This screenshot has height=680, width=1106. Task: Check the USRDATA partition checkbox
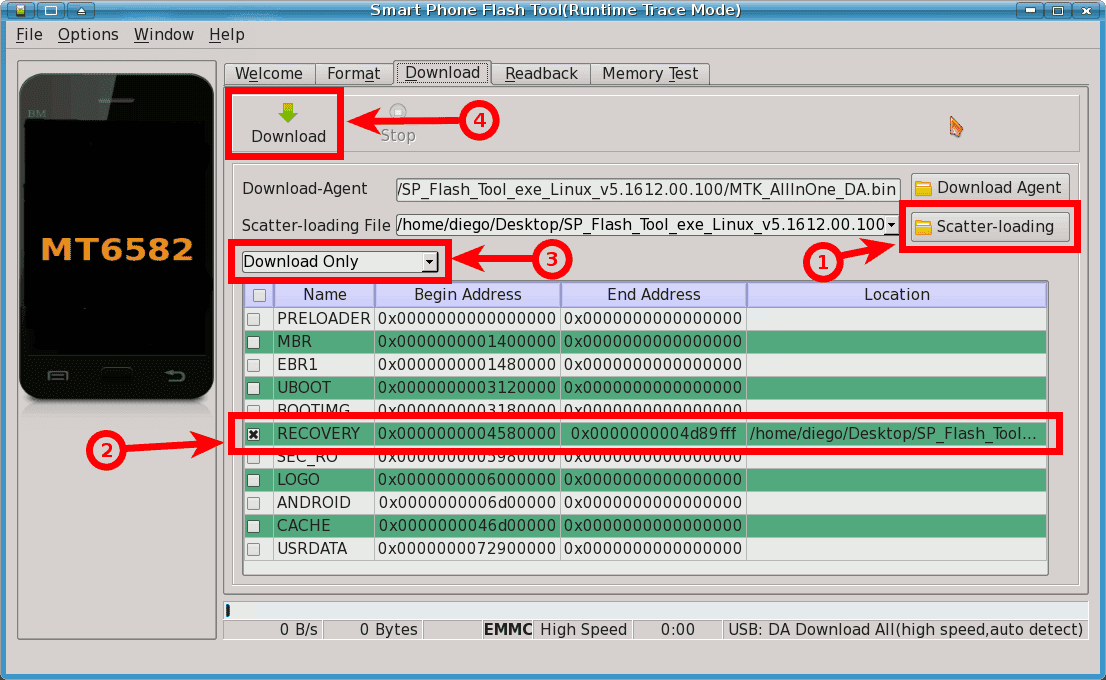(254, 549)
